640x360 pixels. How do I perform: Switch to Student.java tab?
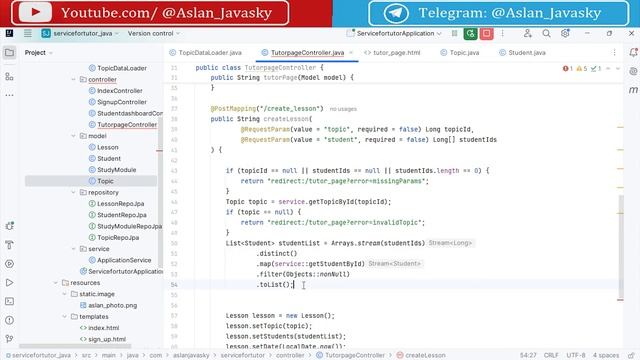(522, 53)
